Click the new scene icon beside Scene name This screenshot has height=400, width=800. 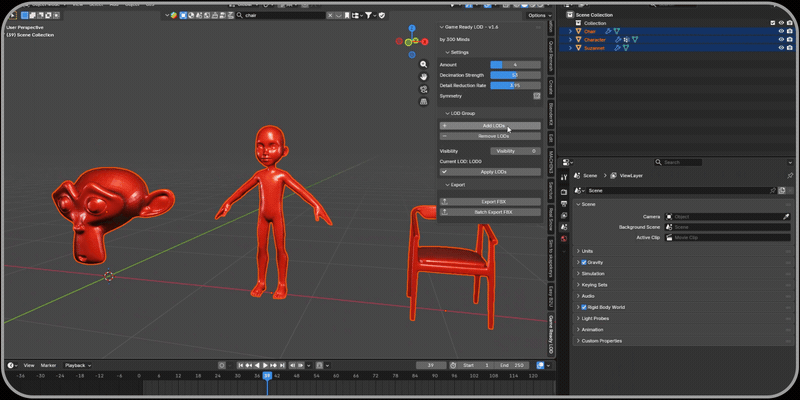(x=781, y=190)
